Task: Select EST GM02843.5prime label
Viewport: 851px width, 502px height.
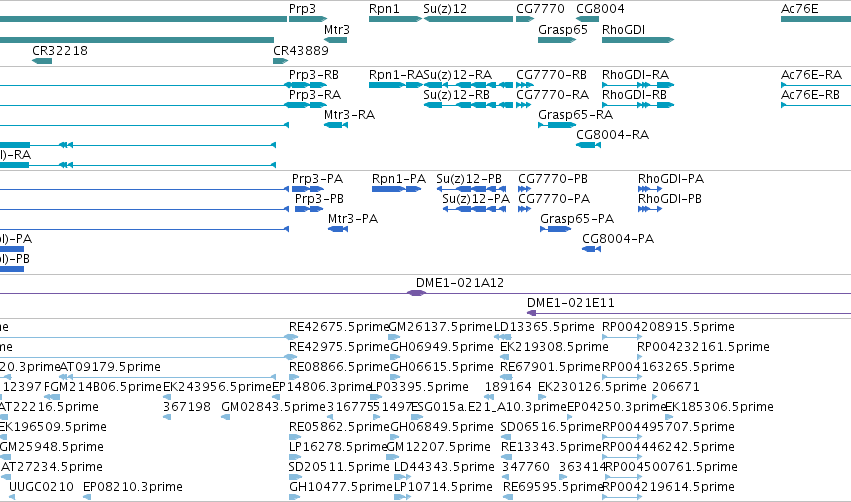Action: [x=274, y=407]
